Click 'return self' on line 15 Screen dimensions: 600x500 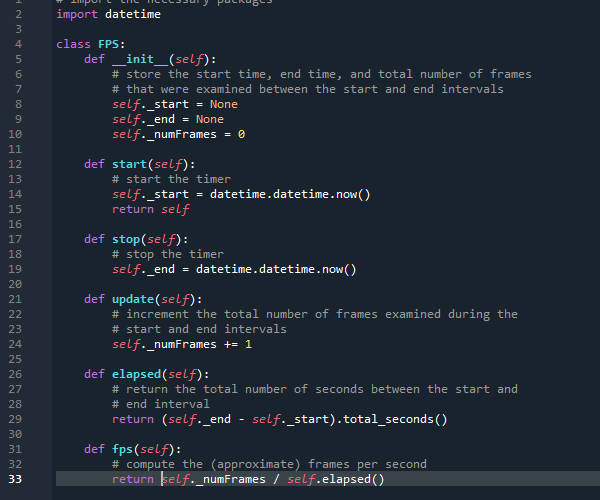click(x=151, y=209)
